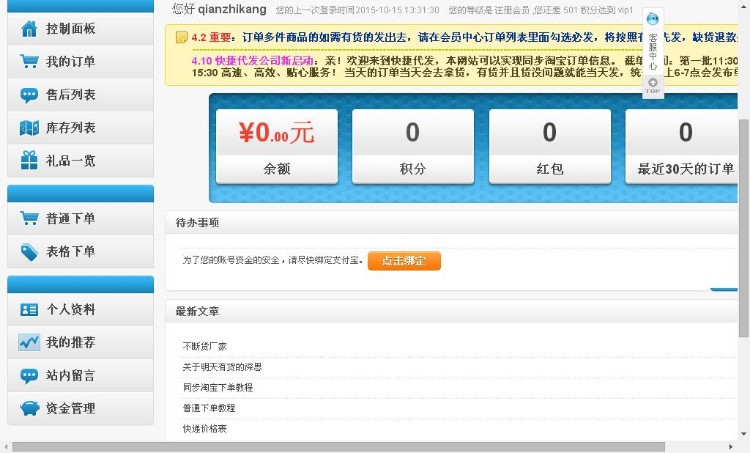This screenshot has width=750, height=453.
Task: Click the 红包 red packet card
Action: point(550,146)
